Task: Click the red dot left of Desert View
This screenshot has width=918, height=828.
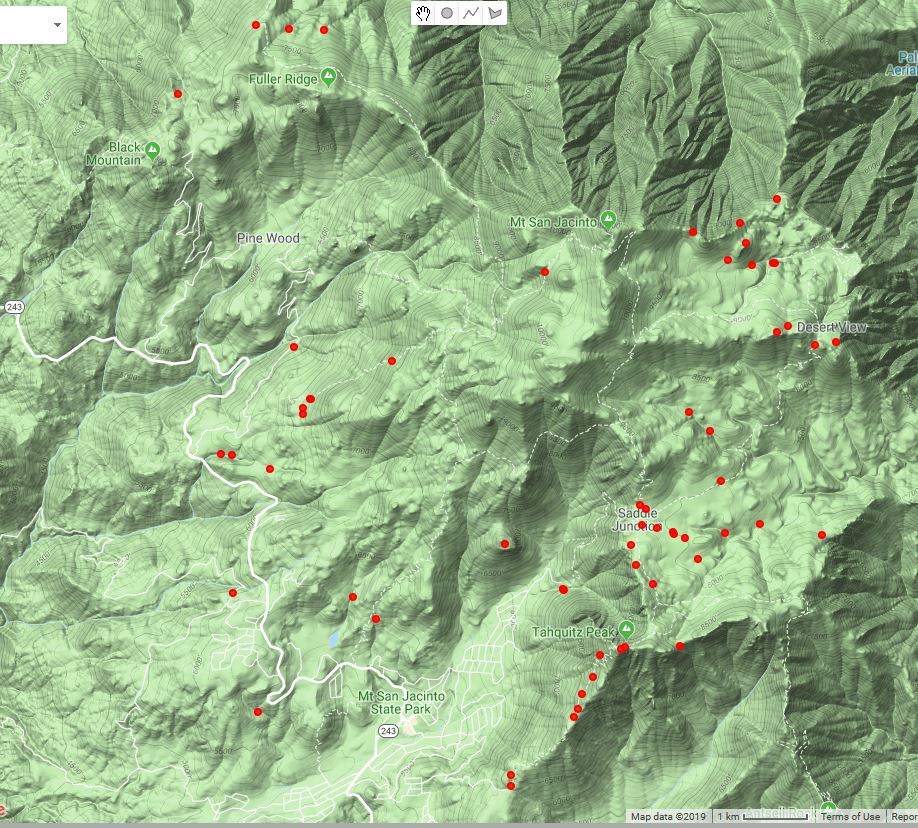Action: point(788,326)
